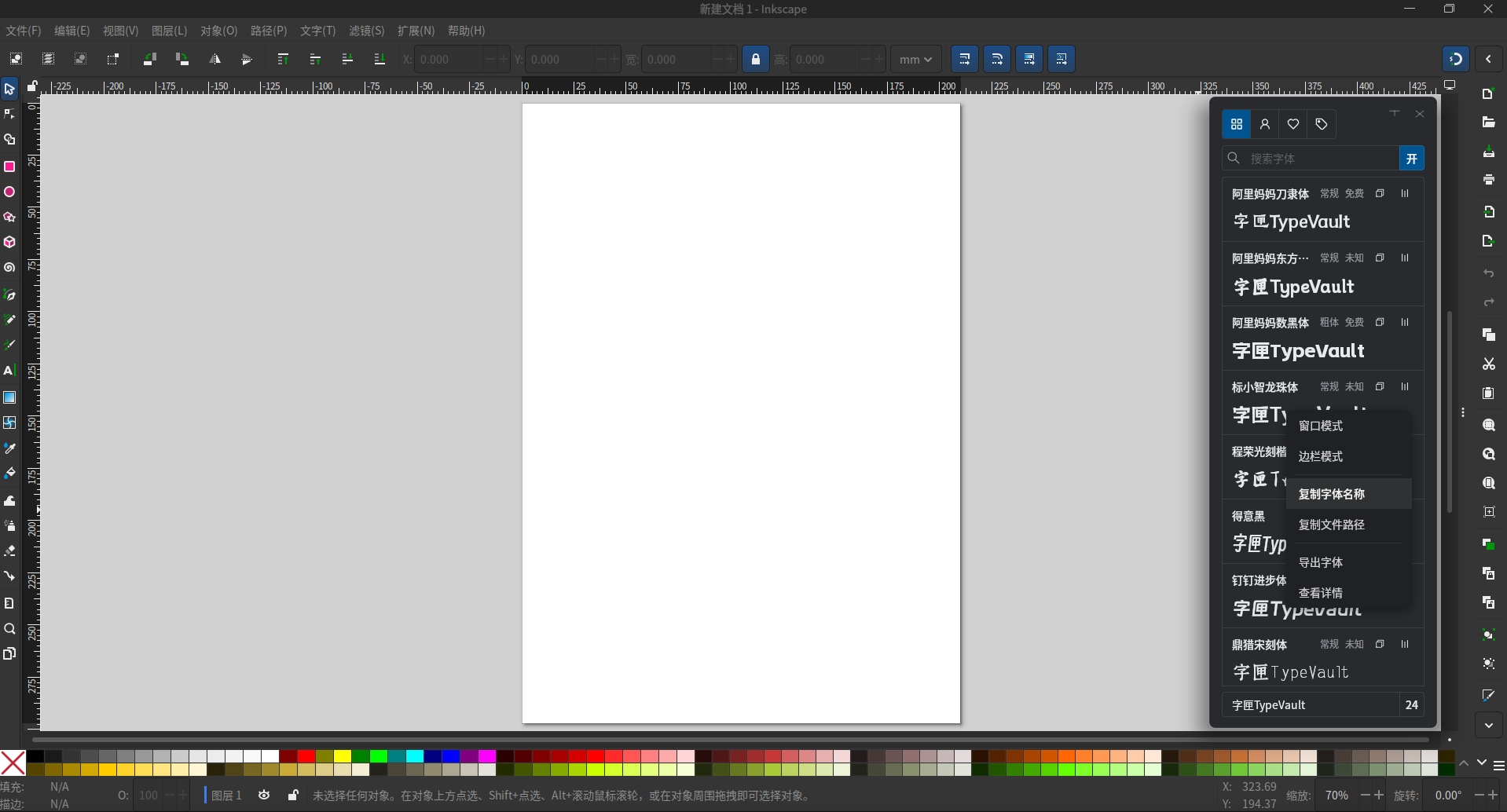
Task: Select the Spiral tool
Action: pos(9,268)
